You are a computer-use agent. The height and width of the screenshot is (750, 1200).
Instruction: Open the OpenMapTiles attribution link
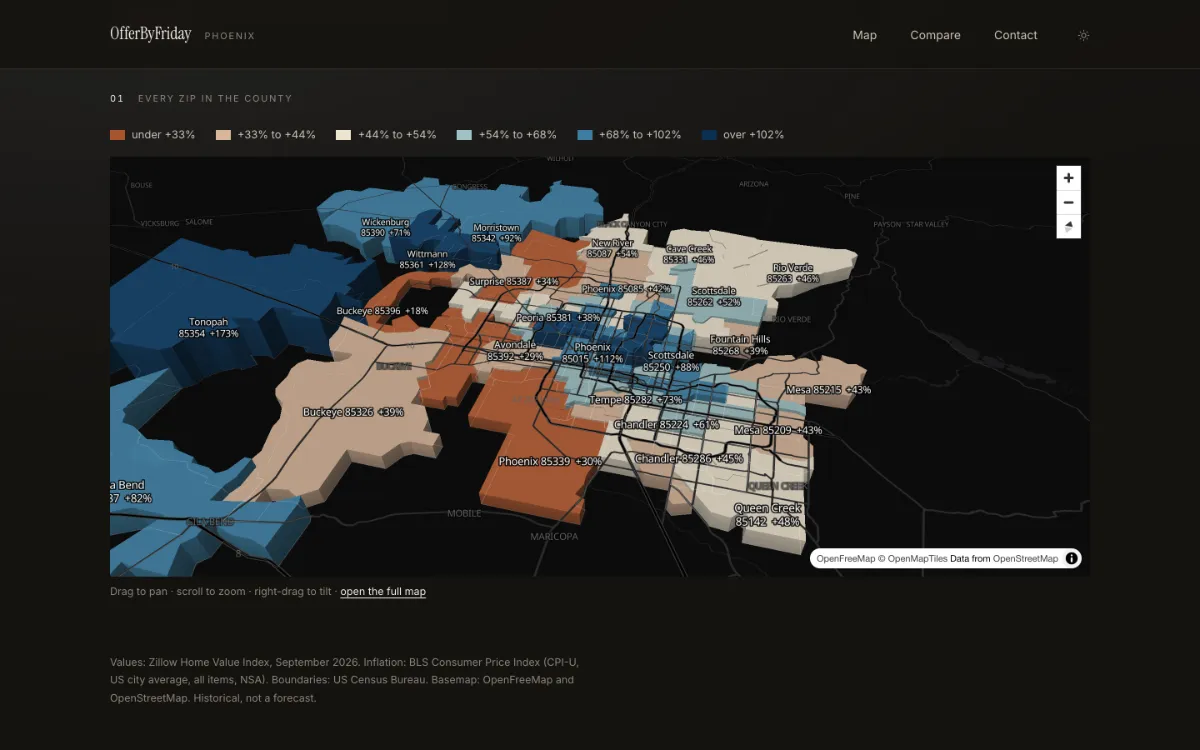click(917, 559)
